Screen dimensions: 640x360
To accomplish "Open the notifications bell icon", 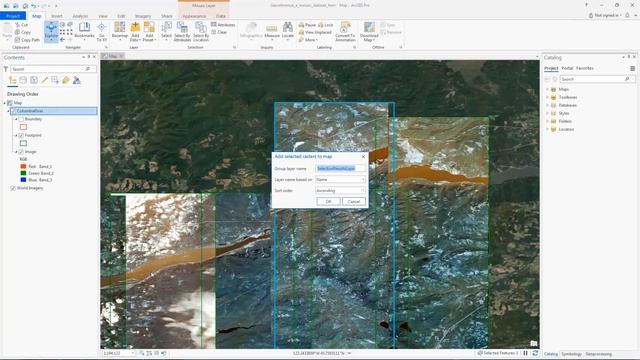I will pos(628,15).
